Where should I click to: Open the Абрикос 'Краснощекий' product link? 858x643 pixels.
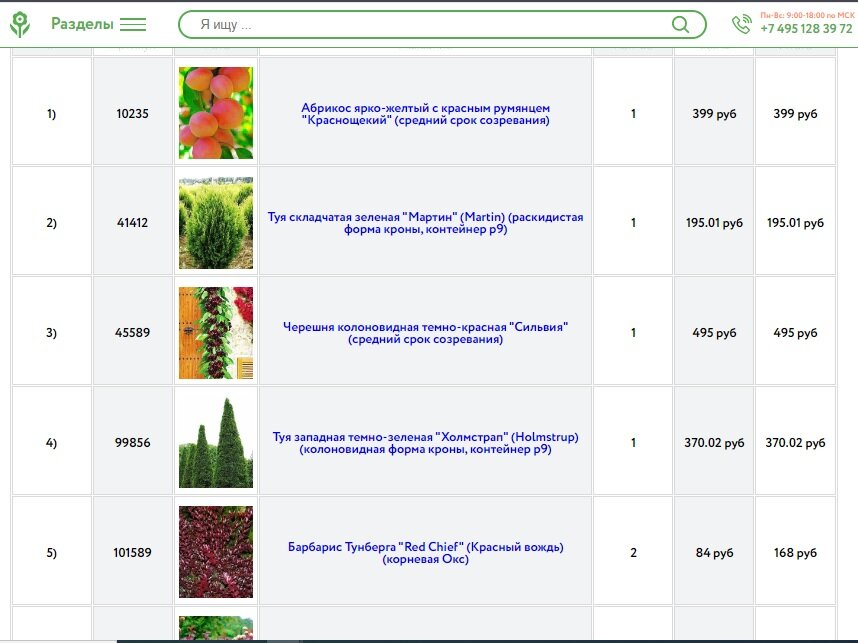(426, 114)
